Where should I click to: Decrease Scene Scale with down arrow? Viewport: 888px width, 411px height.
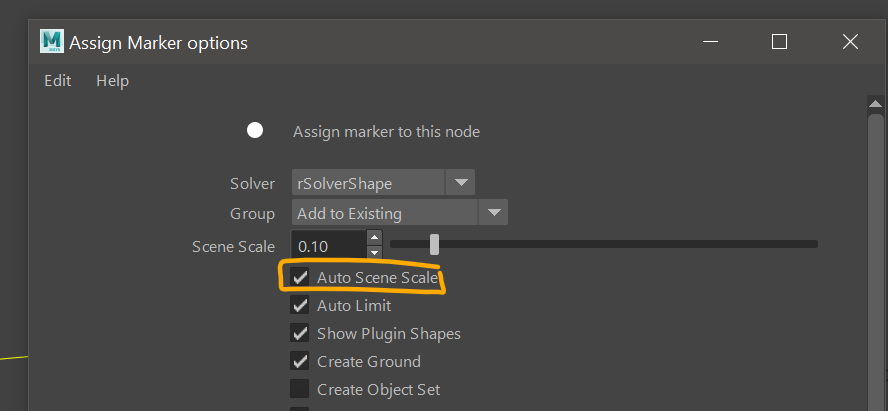374,250
